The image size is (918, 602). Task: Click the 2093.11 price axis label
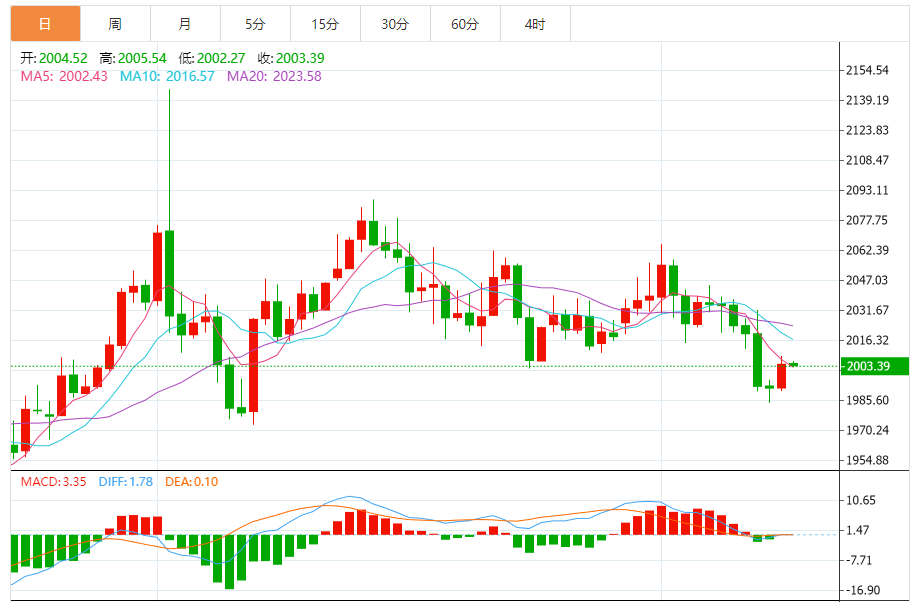[x=867, y=190]
